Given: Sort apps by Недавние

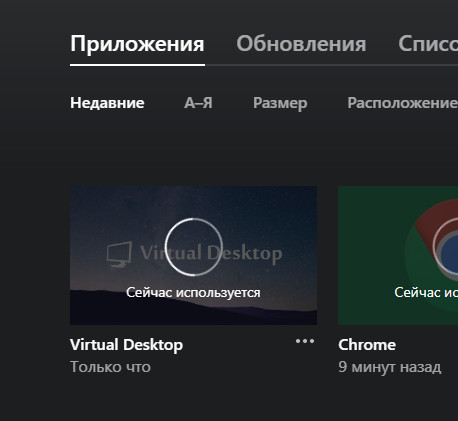Looking at the screenshot, I should click(107, 103).
